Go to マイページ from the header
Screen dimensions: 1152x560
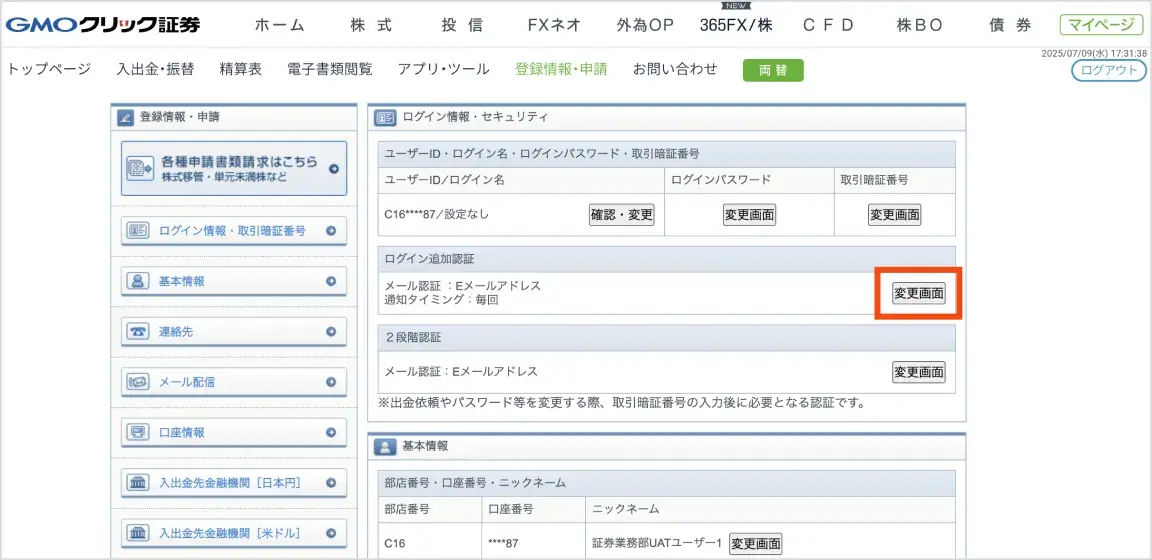[1101, 25]
